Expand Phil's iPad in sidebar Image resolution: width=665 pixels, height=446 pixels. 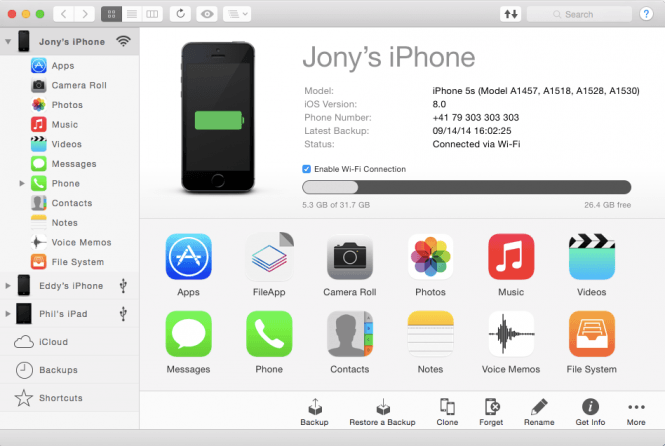tap(8, 314)
